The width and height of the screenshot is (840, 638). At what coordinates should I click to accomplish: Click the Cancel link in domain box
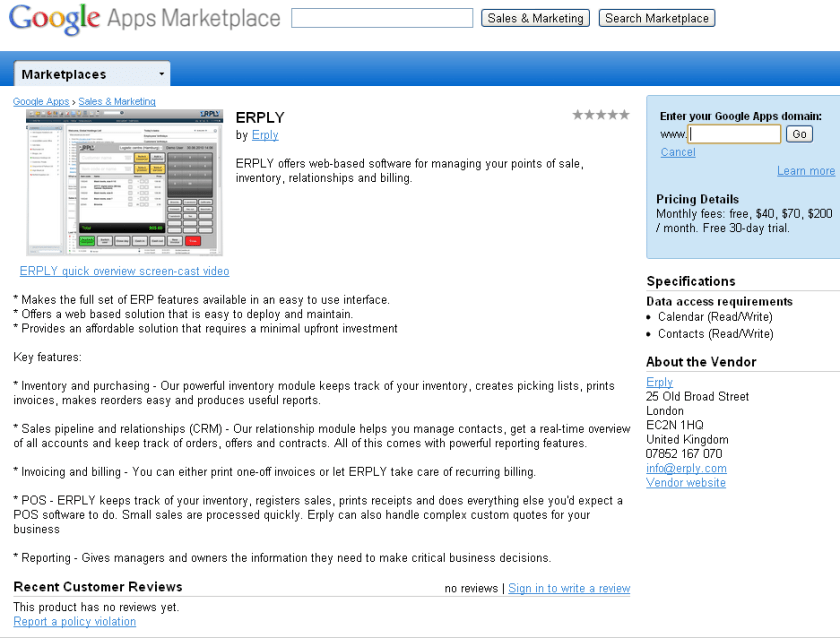(x=678, y=152)
